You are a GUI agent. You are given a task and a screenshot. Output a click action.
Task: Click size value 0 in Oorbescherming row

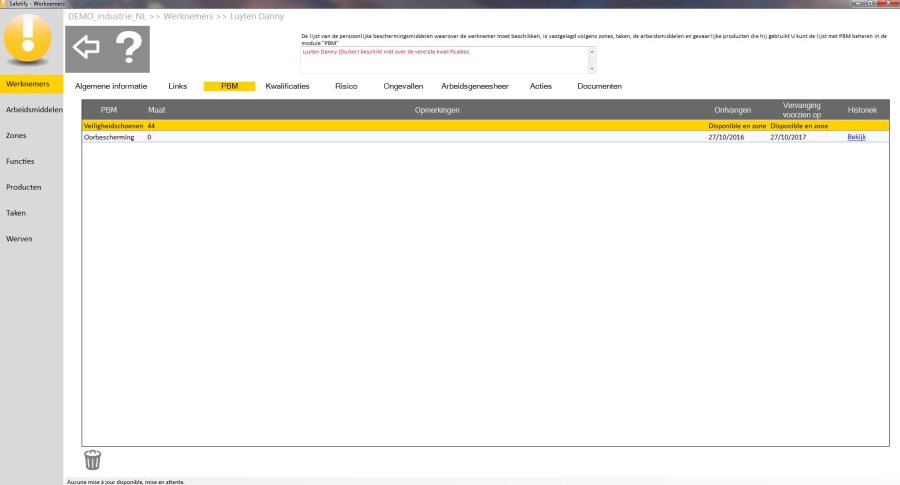(x=149, y=137)
